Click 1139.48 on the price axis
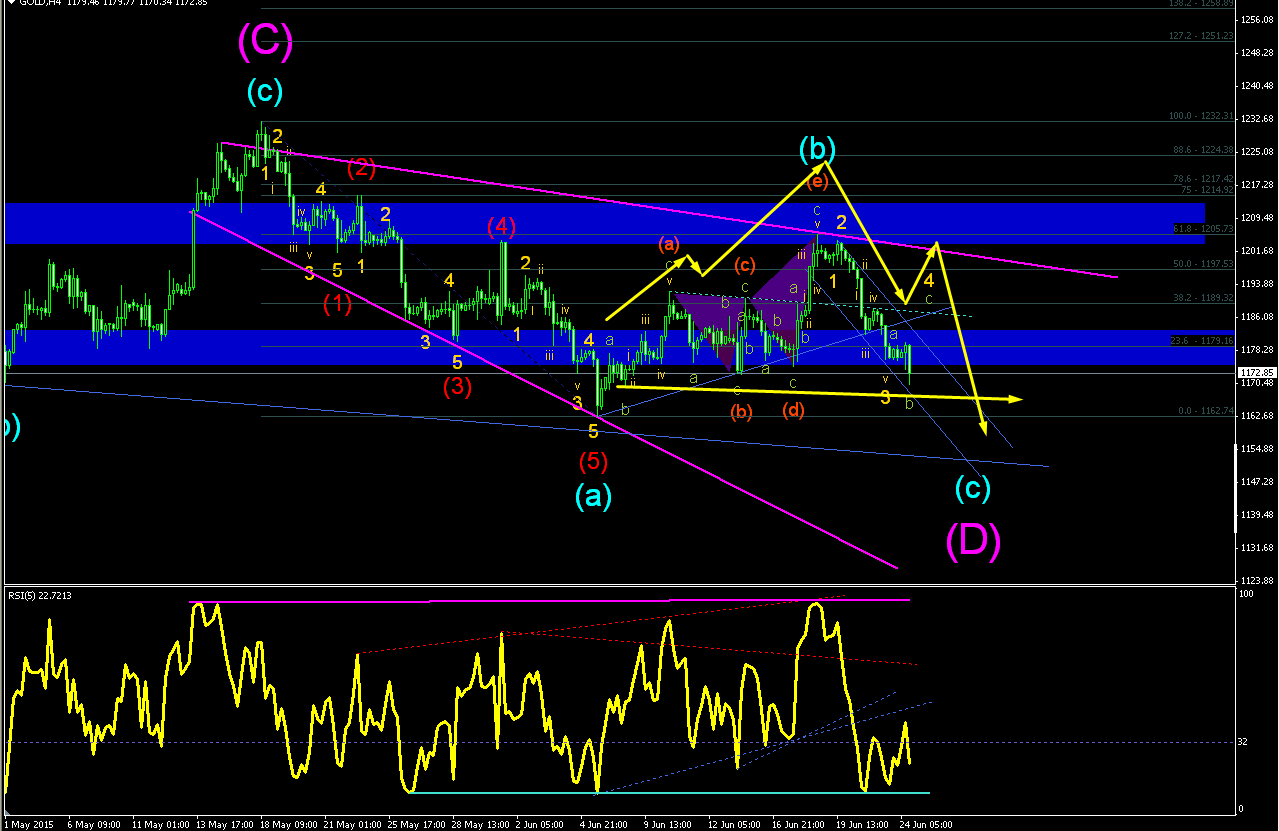 1257,515
